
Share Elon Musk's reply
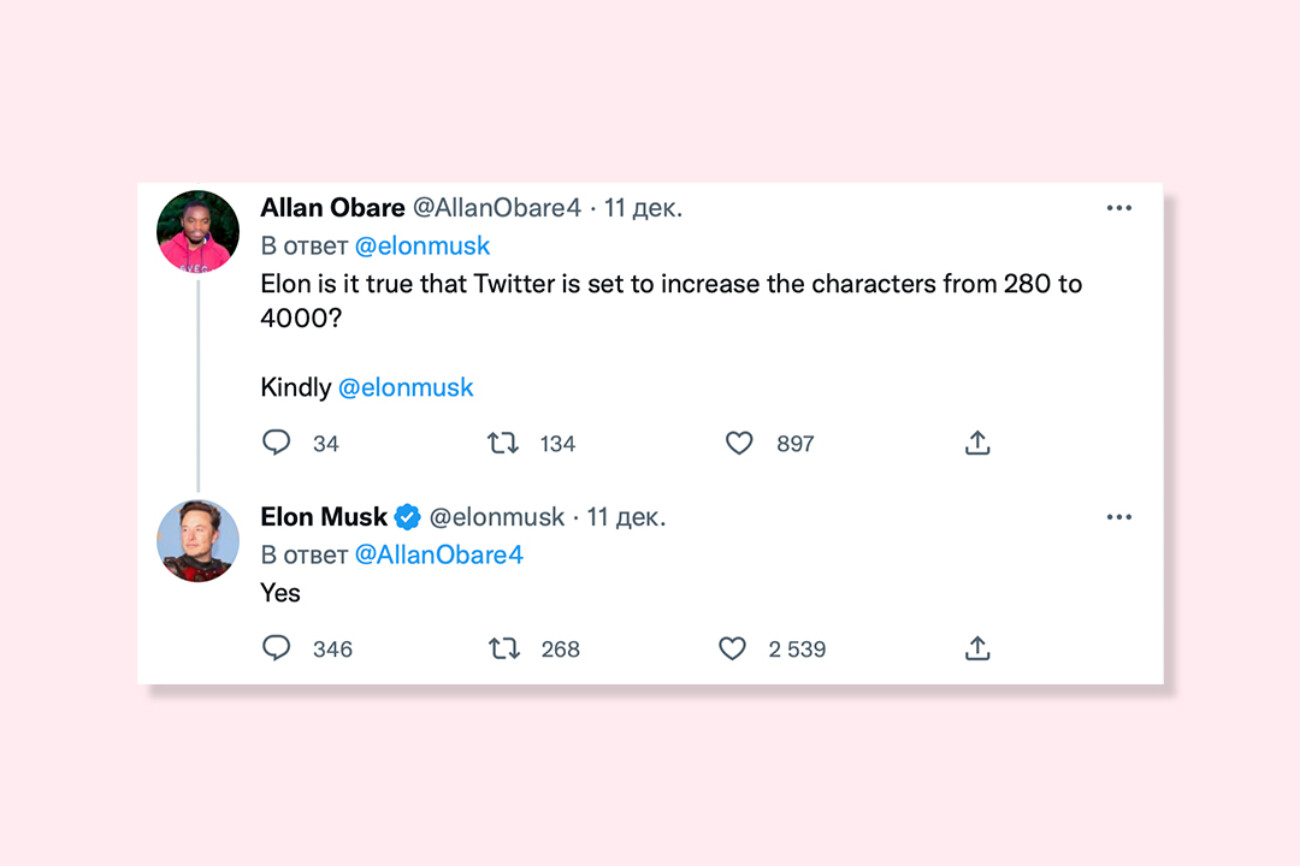(978, 648)
